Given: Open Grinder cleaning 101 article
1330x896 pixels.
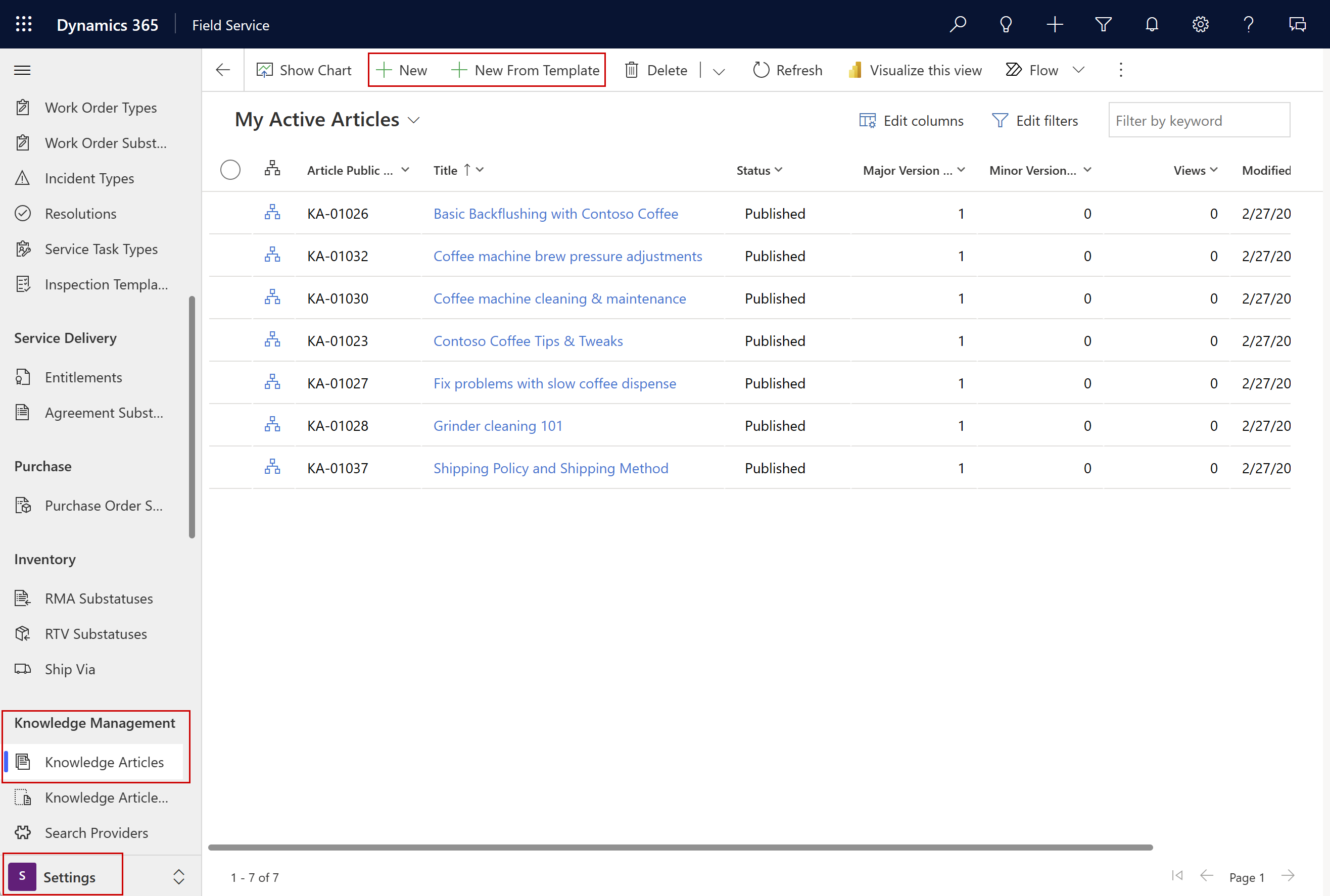Looking at the screenshot, I should pos(497,425).
